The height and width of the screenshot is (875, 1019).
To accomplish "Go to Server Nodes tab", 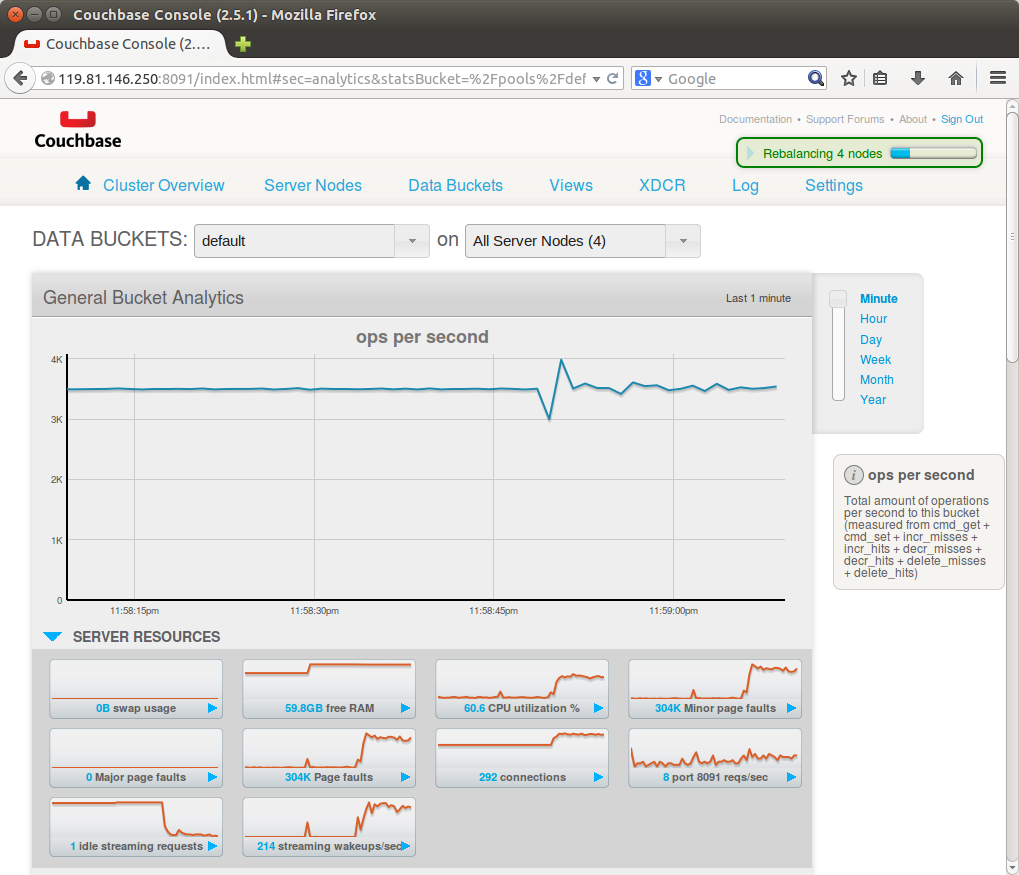I will pos(313,185).
